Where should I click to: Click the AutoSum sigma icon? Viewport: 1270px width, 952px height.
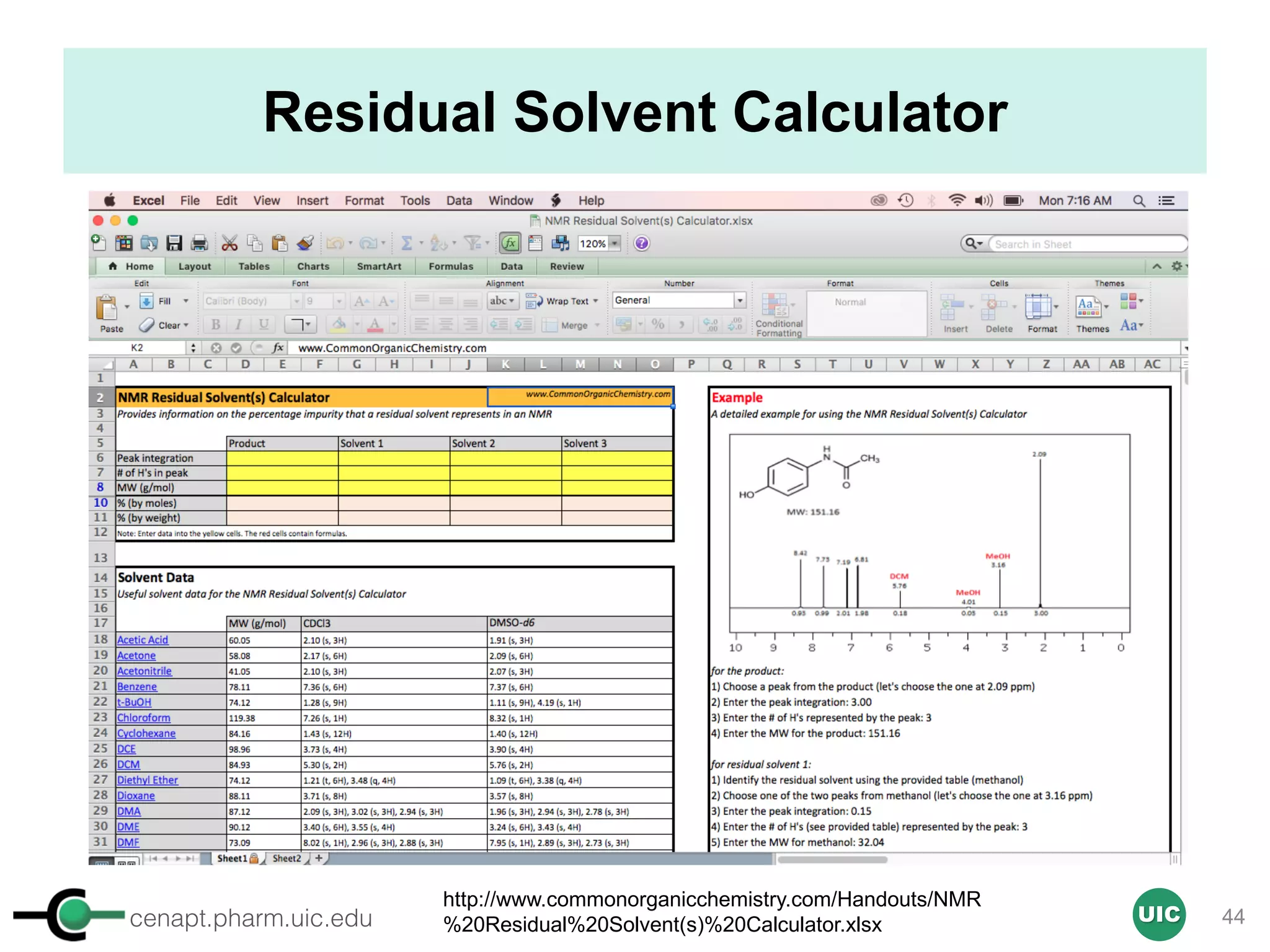click(407, 244)
